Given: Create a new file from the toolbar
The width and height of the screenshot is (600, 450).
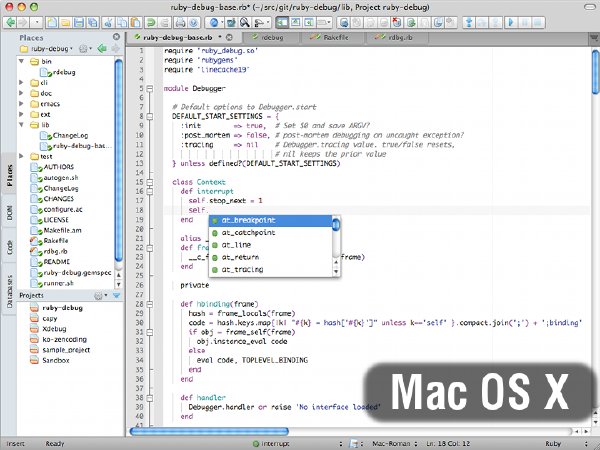Looking at the screenshot, I should point(52,22).
